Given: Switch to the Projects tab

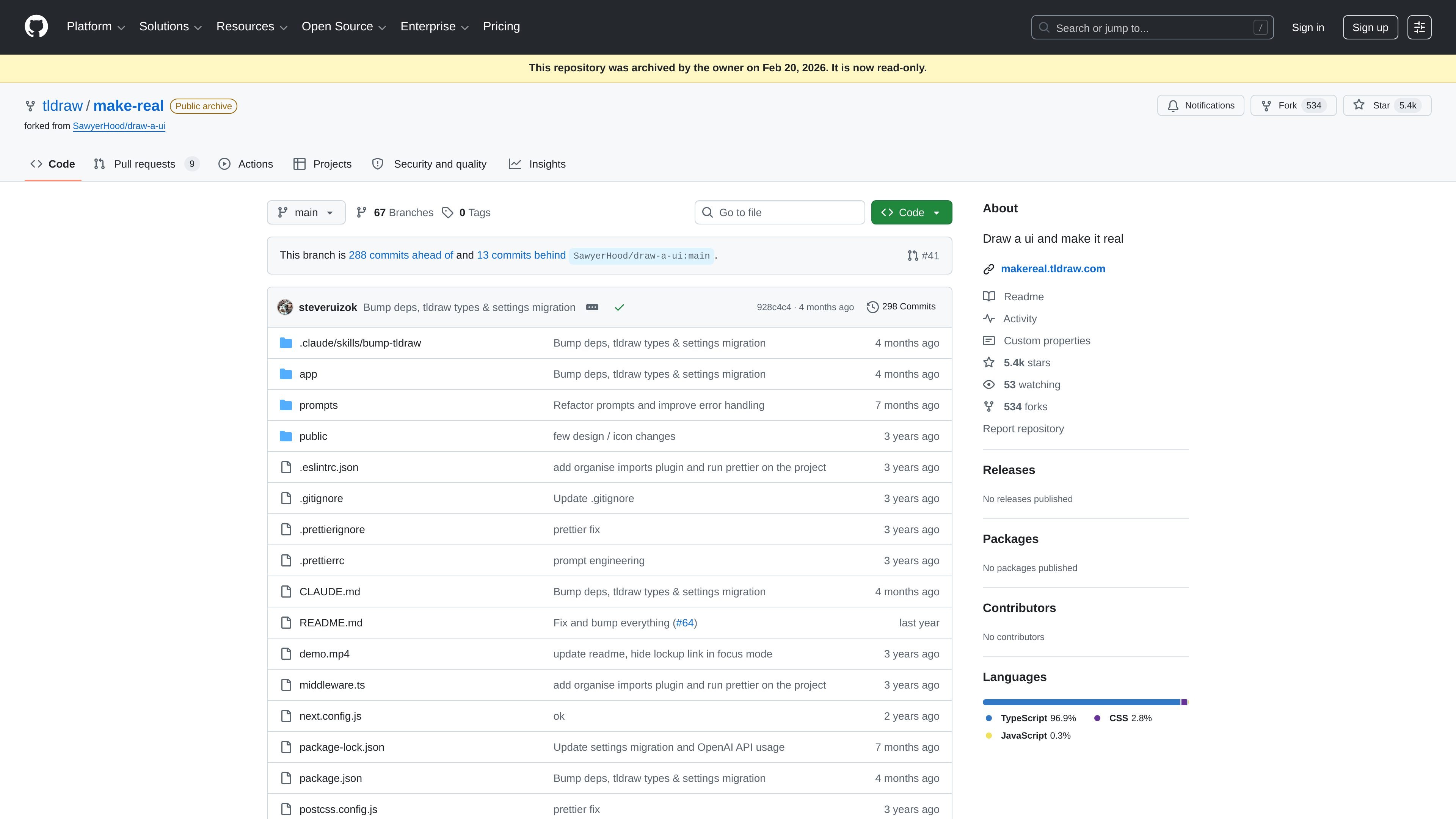Looking at the screenshot, I should [x=323, y=164].
